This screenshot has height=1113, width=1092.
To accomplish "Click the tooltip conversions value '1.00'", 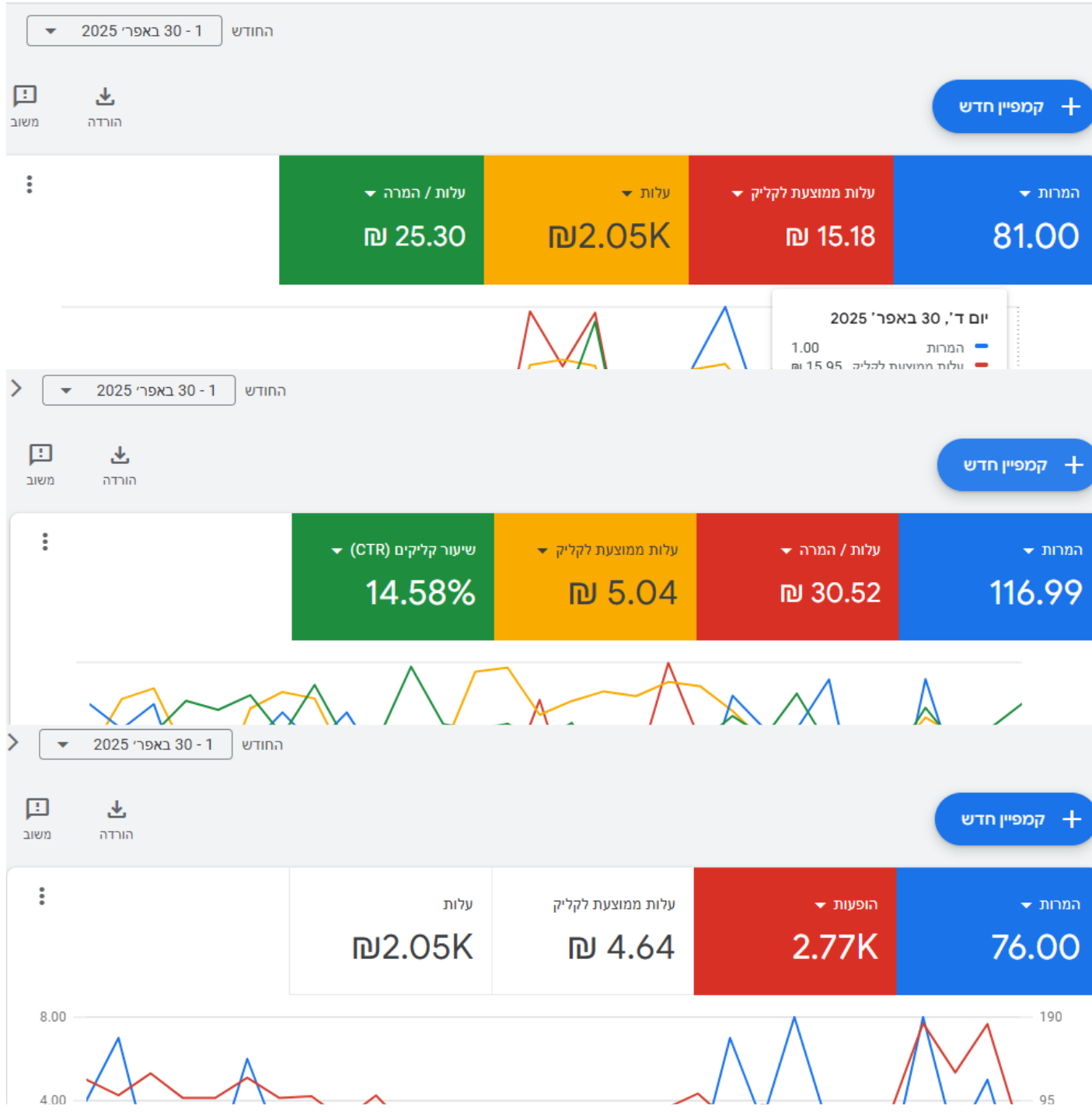I will 805,347.
